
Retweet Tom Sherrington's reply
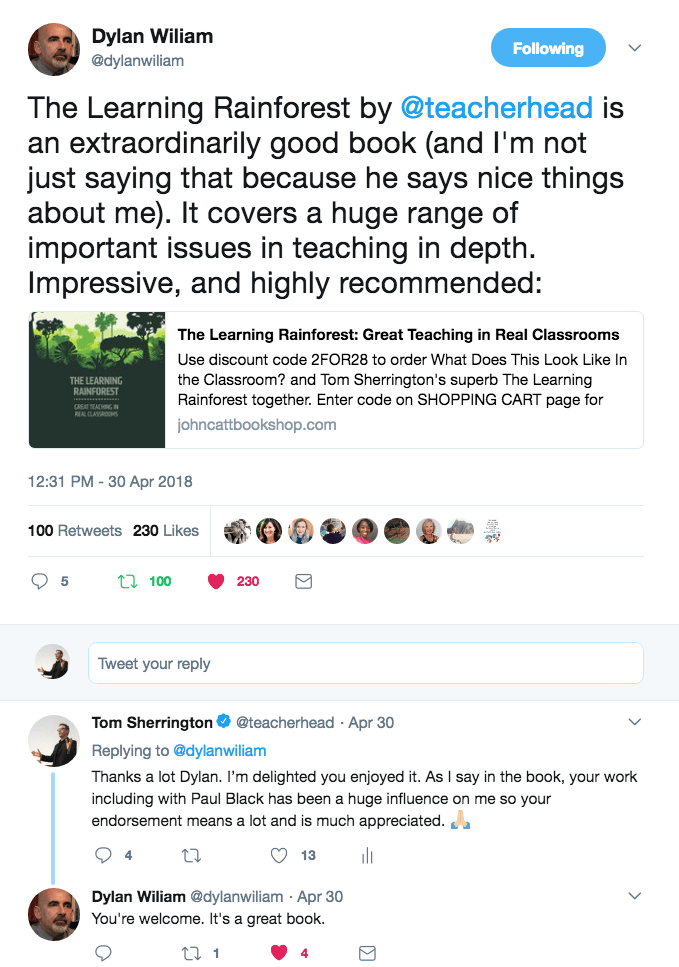click(x=191, y=855)
